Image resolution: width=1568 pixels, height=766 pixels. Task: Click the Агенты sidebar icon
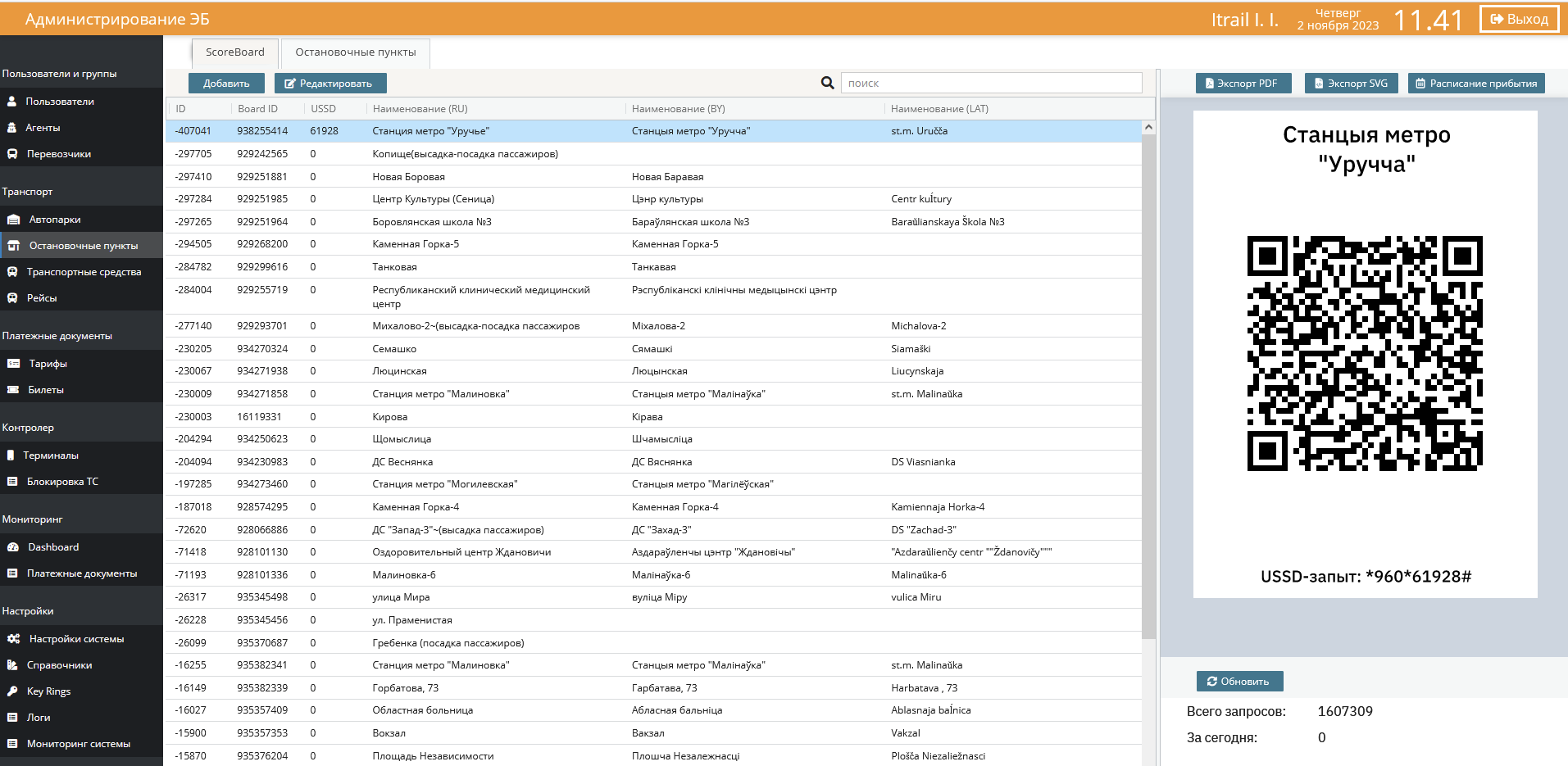click(12, 128)
